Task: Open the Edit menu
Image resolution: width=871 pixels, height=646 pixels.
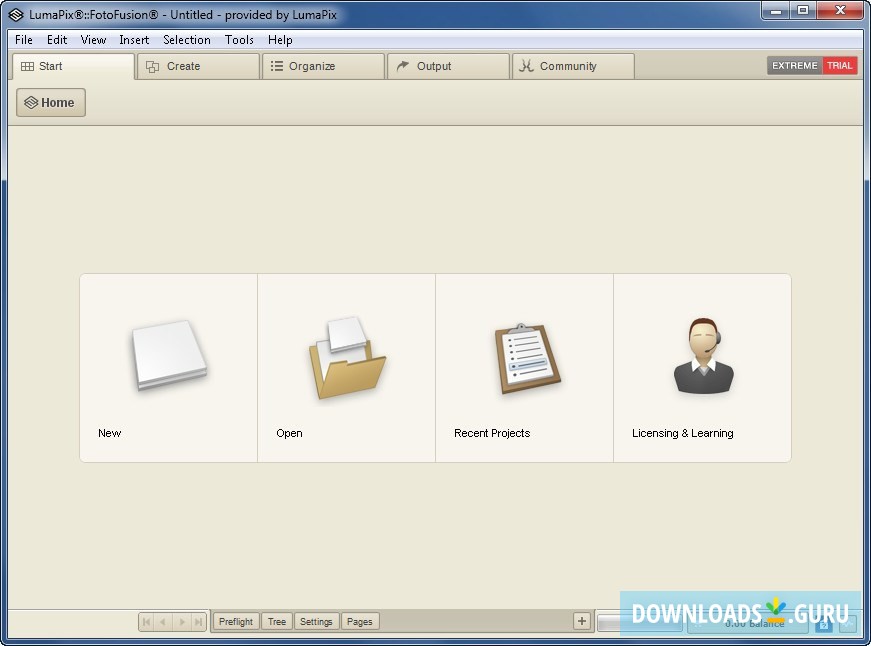Action: [57, 40]
